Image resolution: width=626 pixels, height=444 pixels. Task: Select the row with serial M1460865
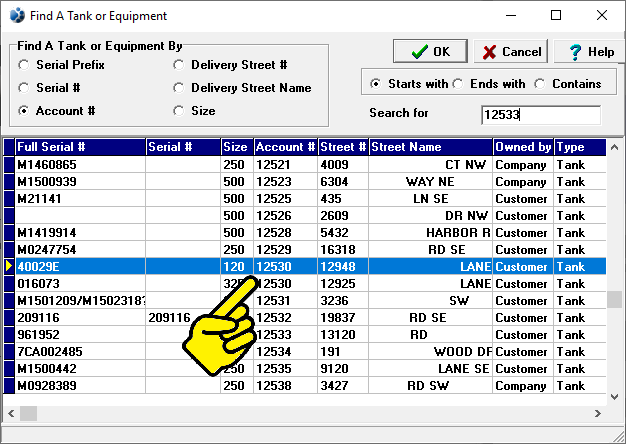point(80,165)
